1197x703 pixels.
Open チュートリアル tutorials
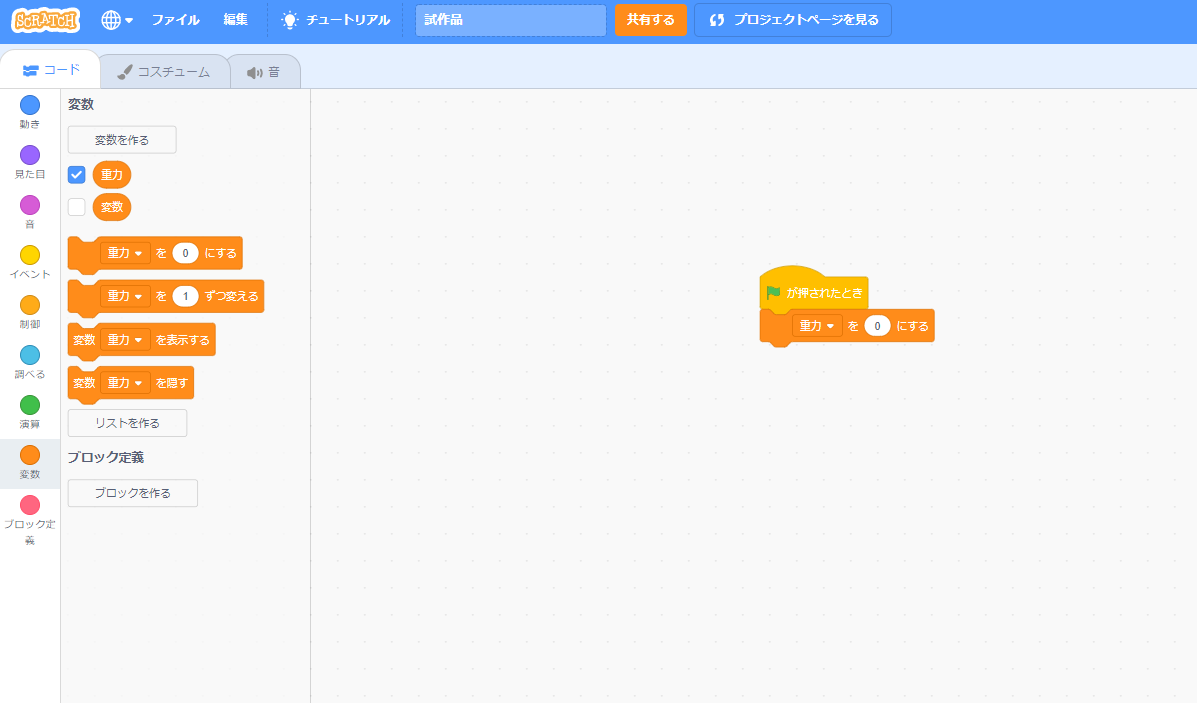[336, 21]
